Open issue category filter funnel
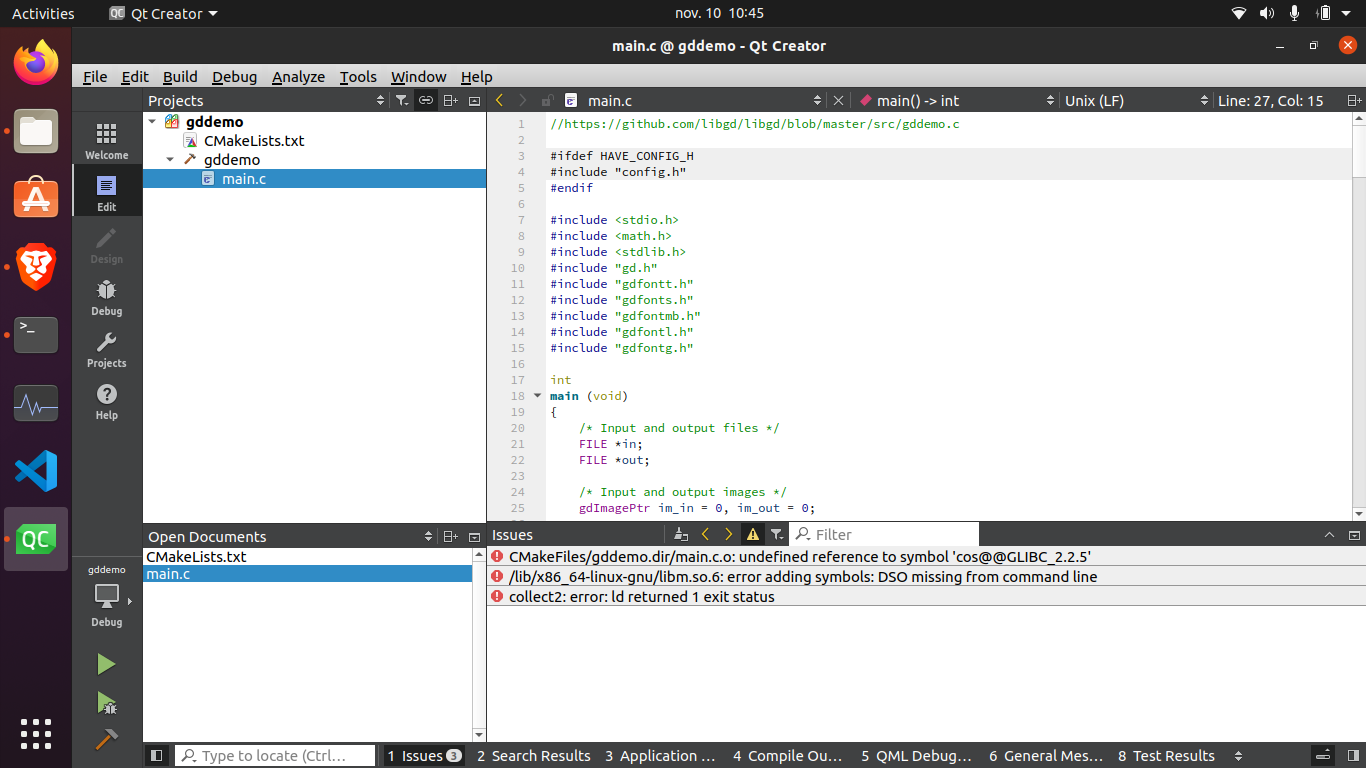Image resolution: width=1366 pixels, height=768 pixels. (776, 534)
